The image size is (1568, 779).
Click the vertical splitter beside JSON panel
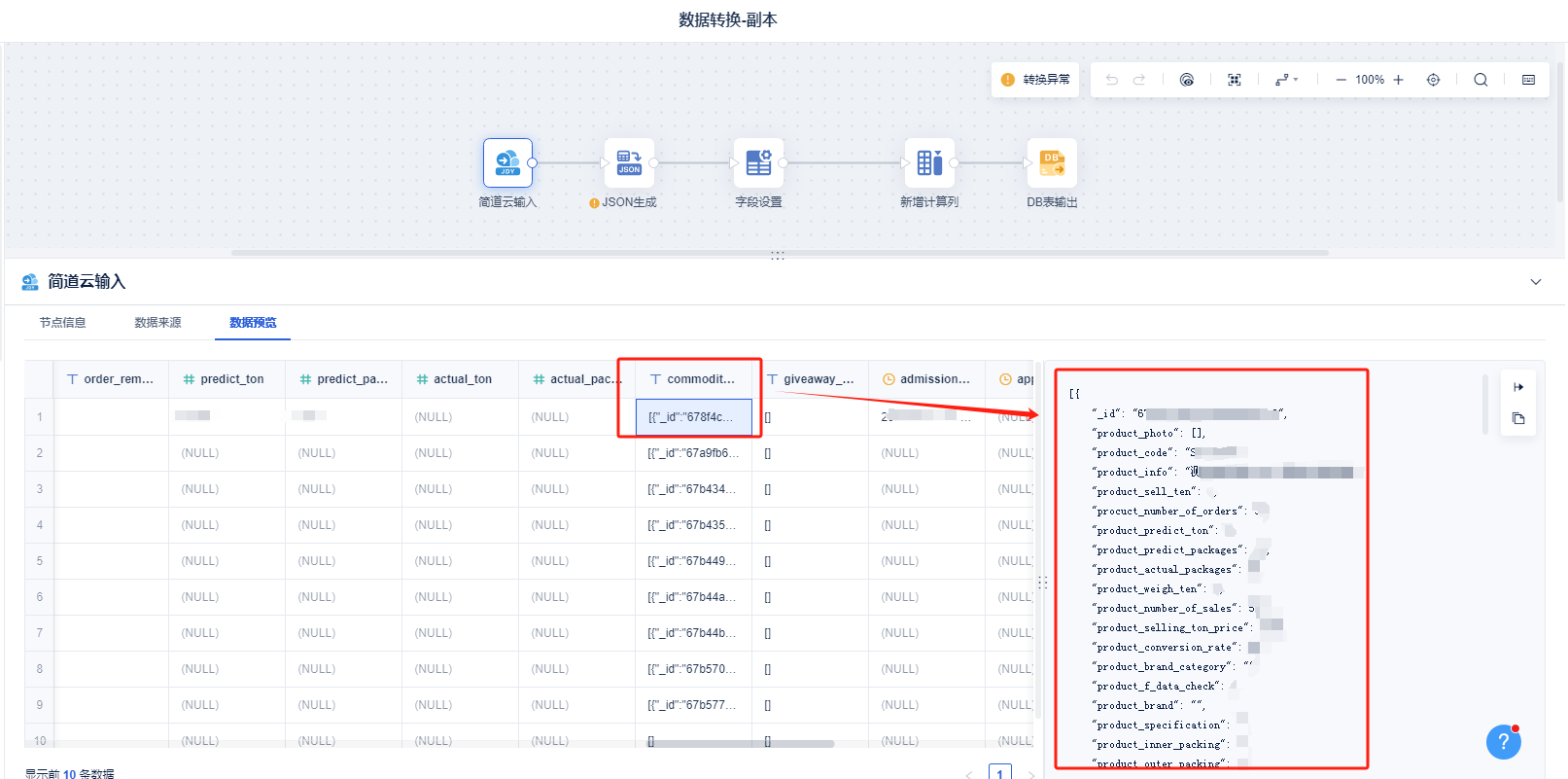click(x=1042, y=583)
